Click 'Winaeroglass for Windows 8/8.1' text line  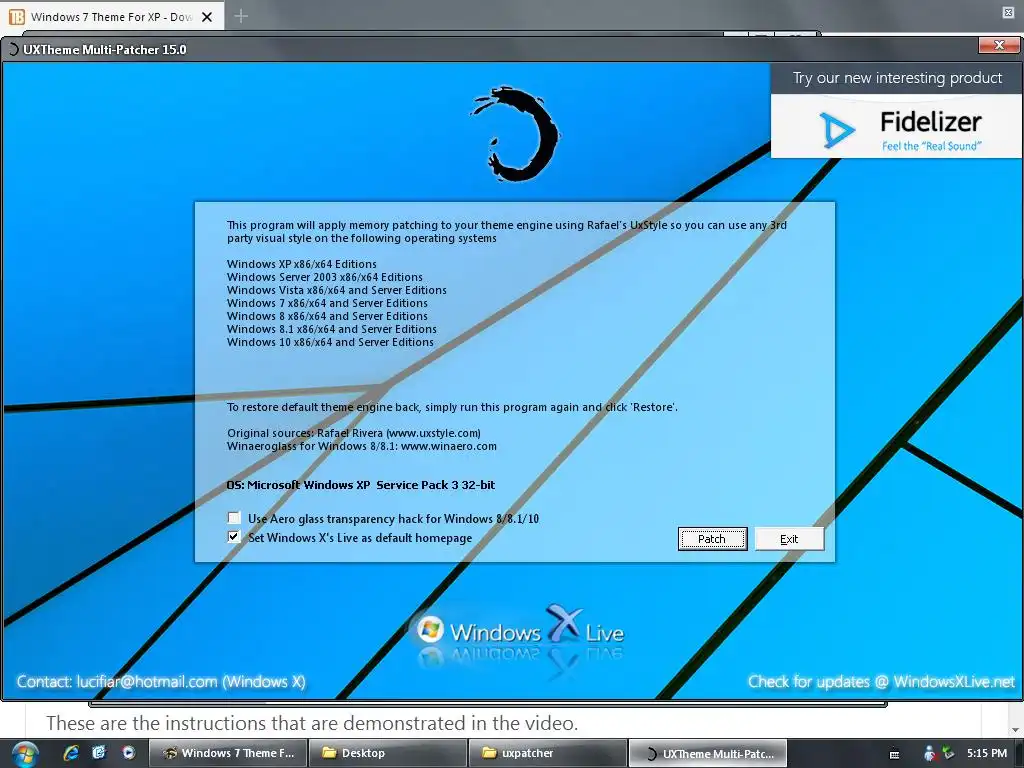coord(362,446)
